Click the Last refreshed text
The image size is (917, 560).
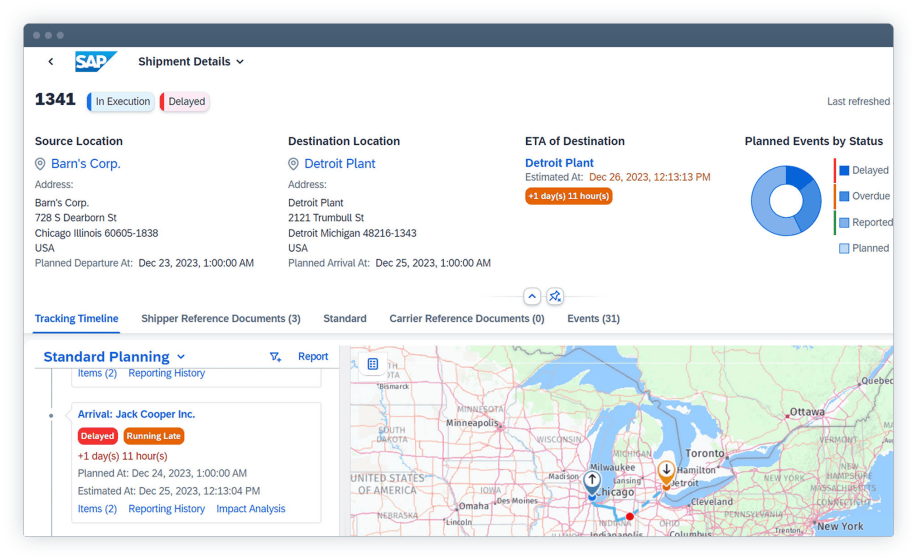[859, 102]
